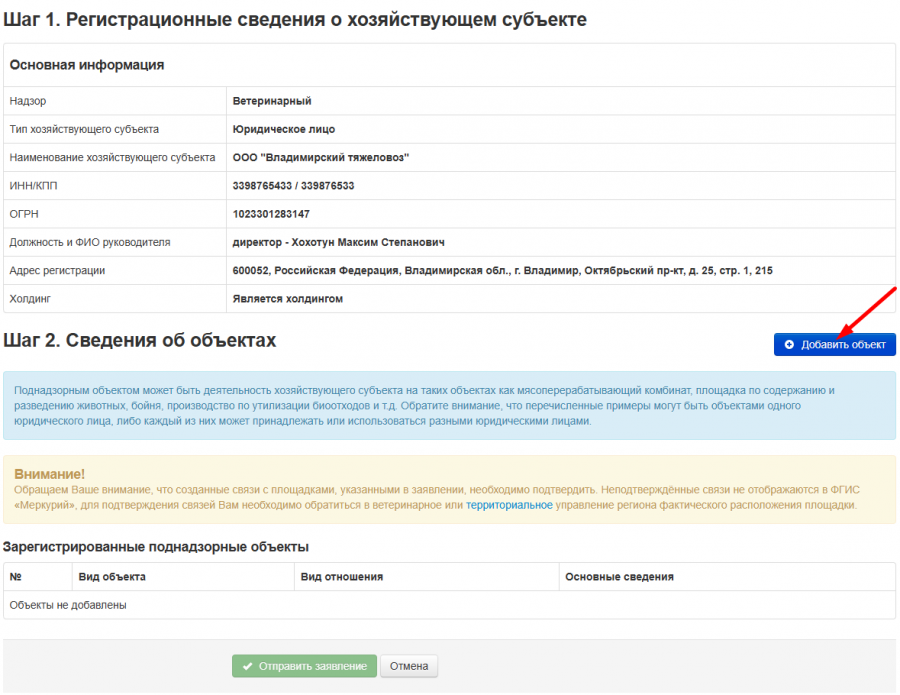This screenshot has height=695, width=900.
Task: Click the Вид объекта column header
Action: (112, 577)
